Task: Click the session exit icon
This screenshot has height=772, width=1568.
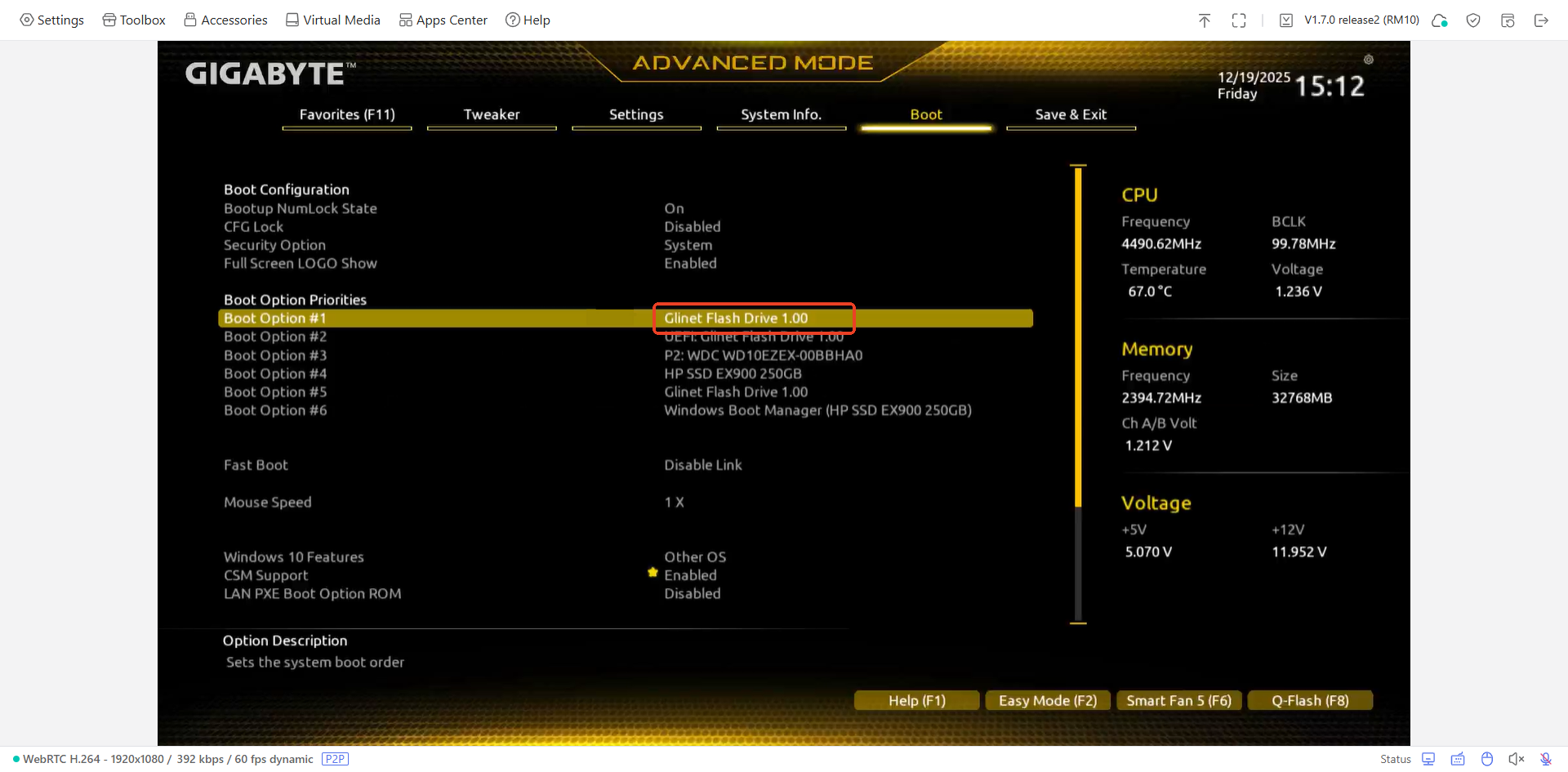Action: coord(1543,20)
